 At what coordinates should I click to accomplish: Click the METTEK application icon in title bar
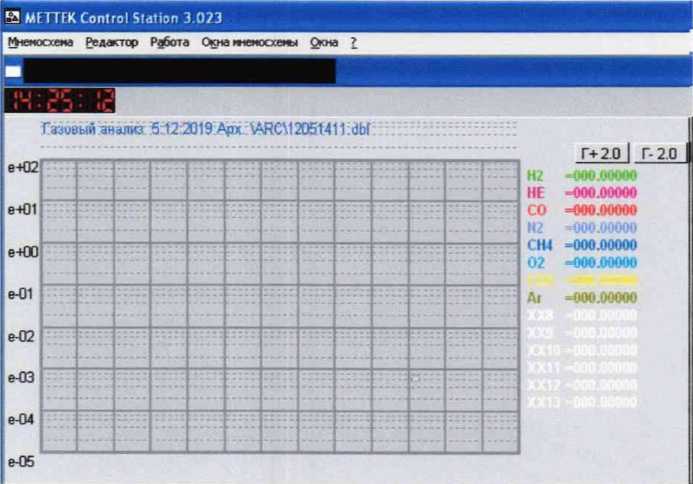pos(12,18)
